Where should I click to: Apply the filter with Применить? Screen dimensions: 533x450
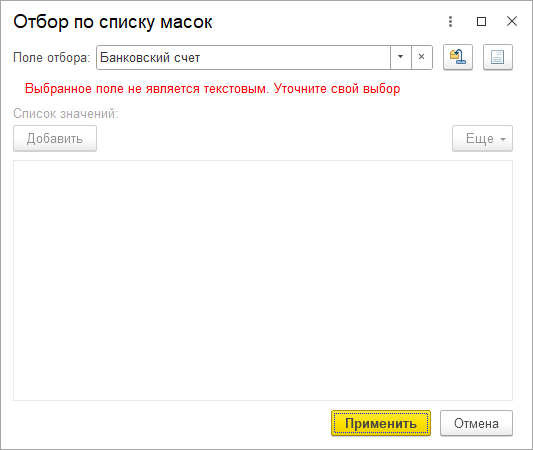[x=381, y=423]
